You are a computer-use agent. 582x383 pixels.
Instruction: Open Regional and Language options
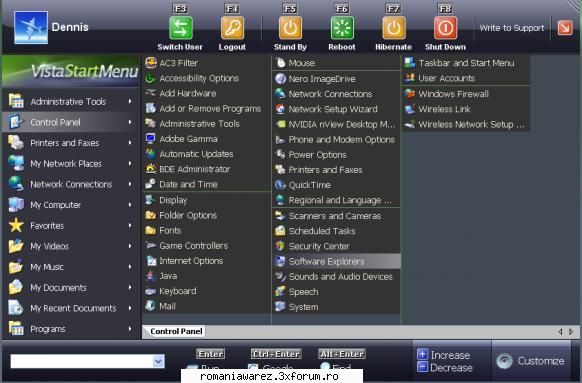337,200
